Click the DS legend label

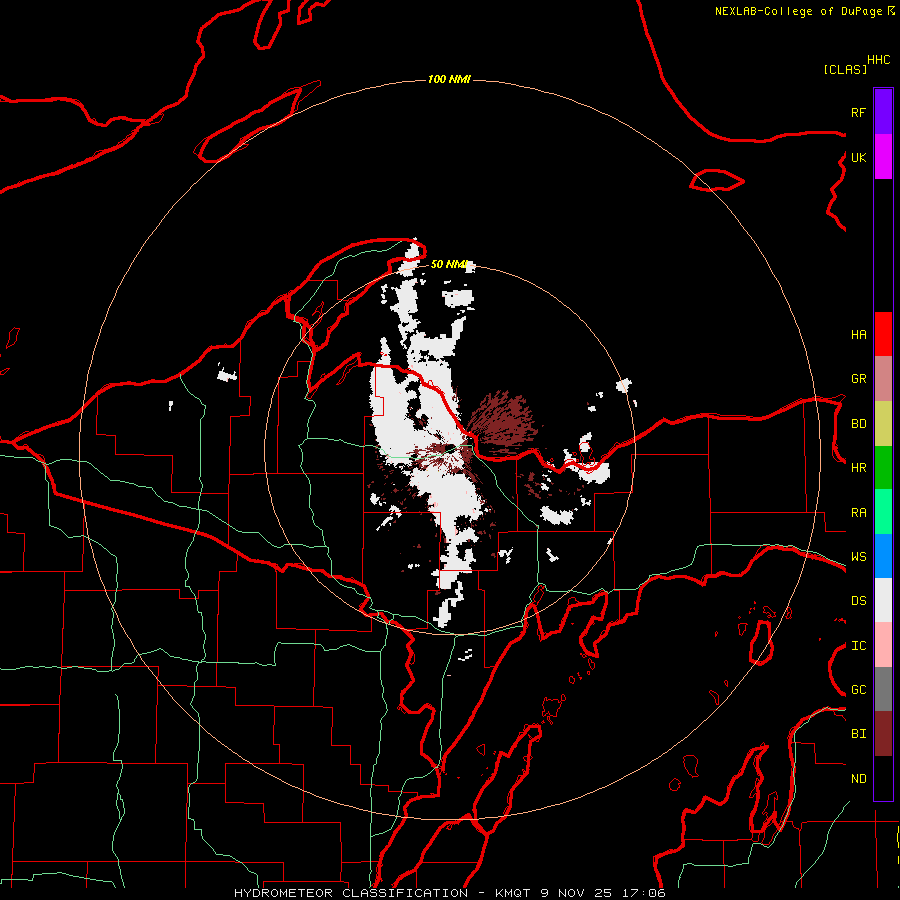tap(858, 601)
